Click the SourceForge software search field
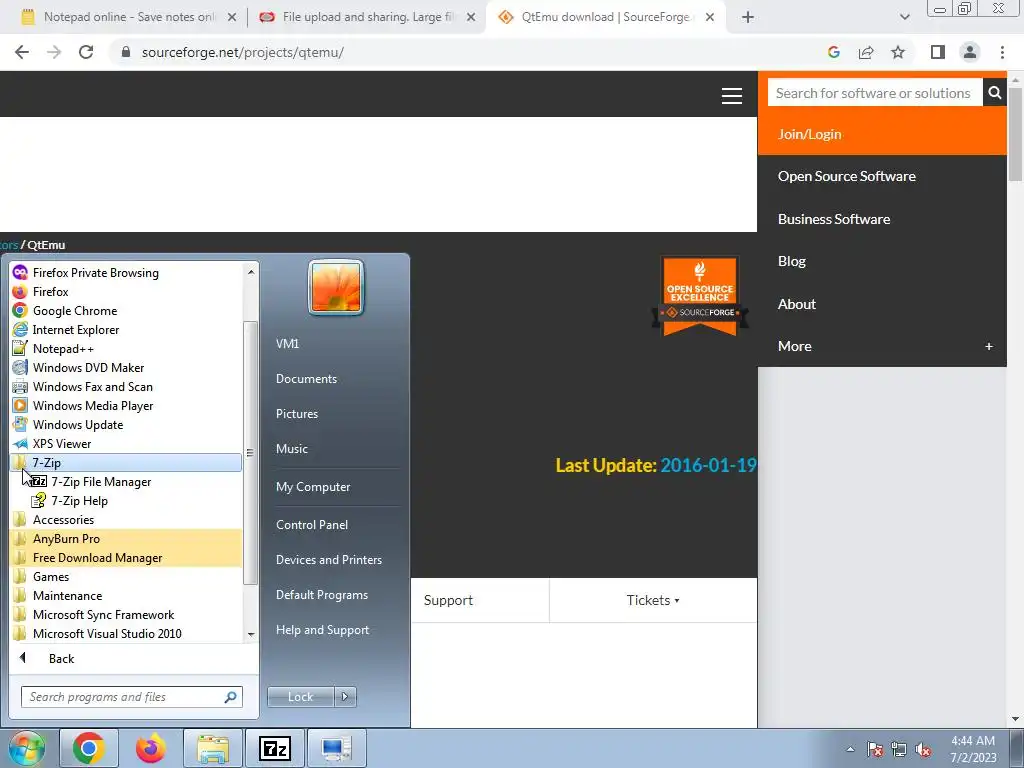 point(874,93)
